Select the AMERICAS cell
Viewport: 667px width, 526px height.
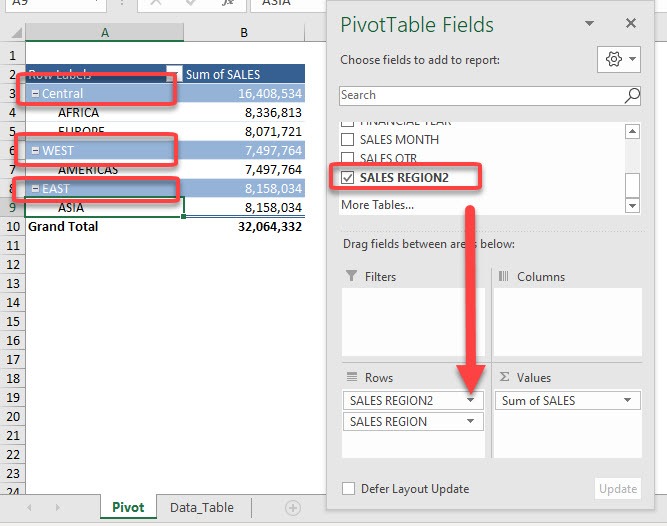tap(105, 170)
